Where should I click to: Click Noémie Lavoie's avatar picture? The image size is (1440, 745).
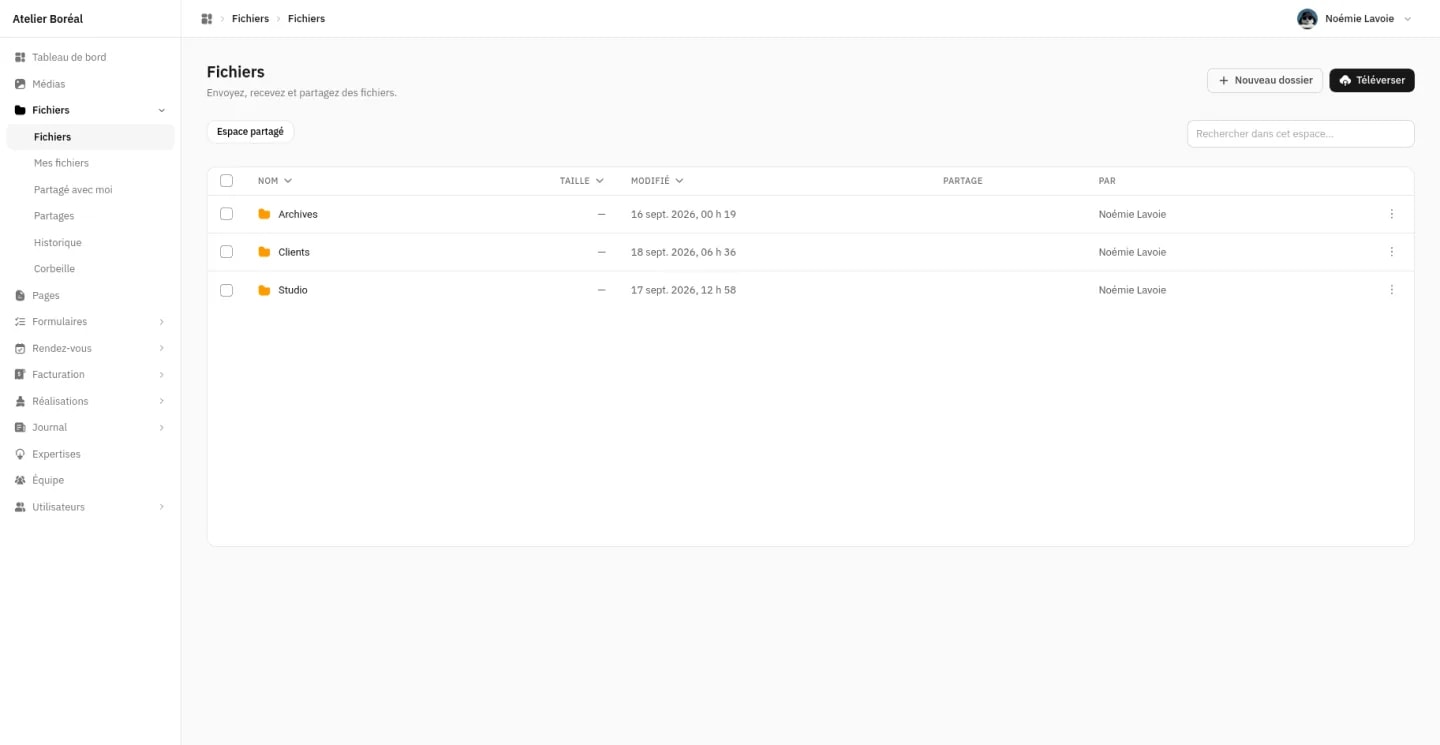point(1307,19)
